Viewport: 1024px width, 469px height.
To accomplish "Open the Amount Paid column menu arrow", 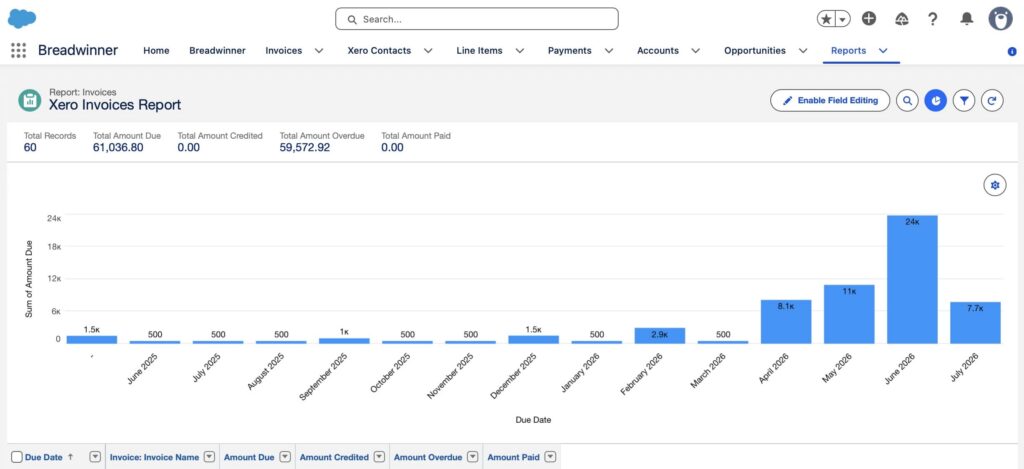I will coord(550,457).
